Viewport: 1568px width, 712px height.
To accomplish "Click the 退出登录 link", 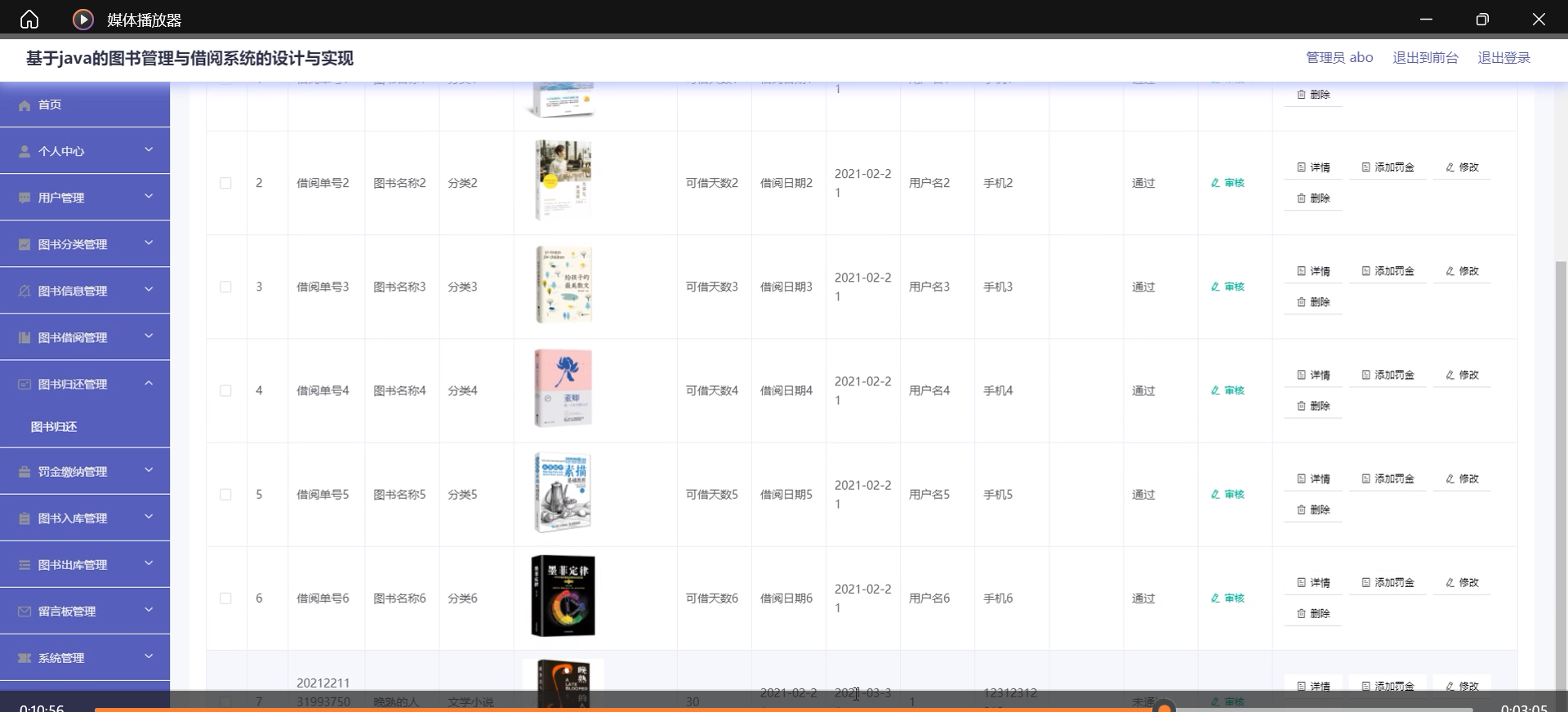I will pos(1503,57).
